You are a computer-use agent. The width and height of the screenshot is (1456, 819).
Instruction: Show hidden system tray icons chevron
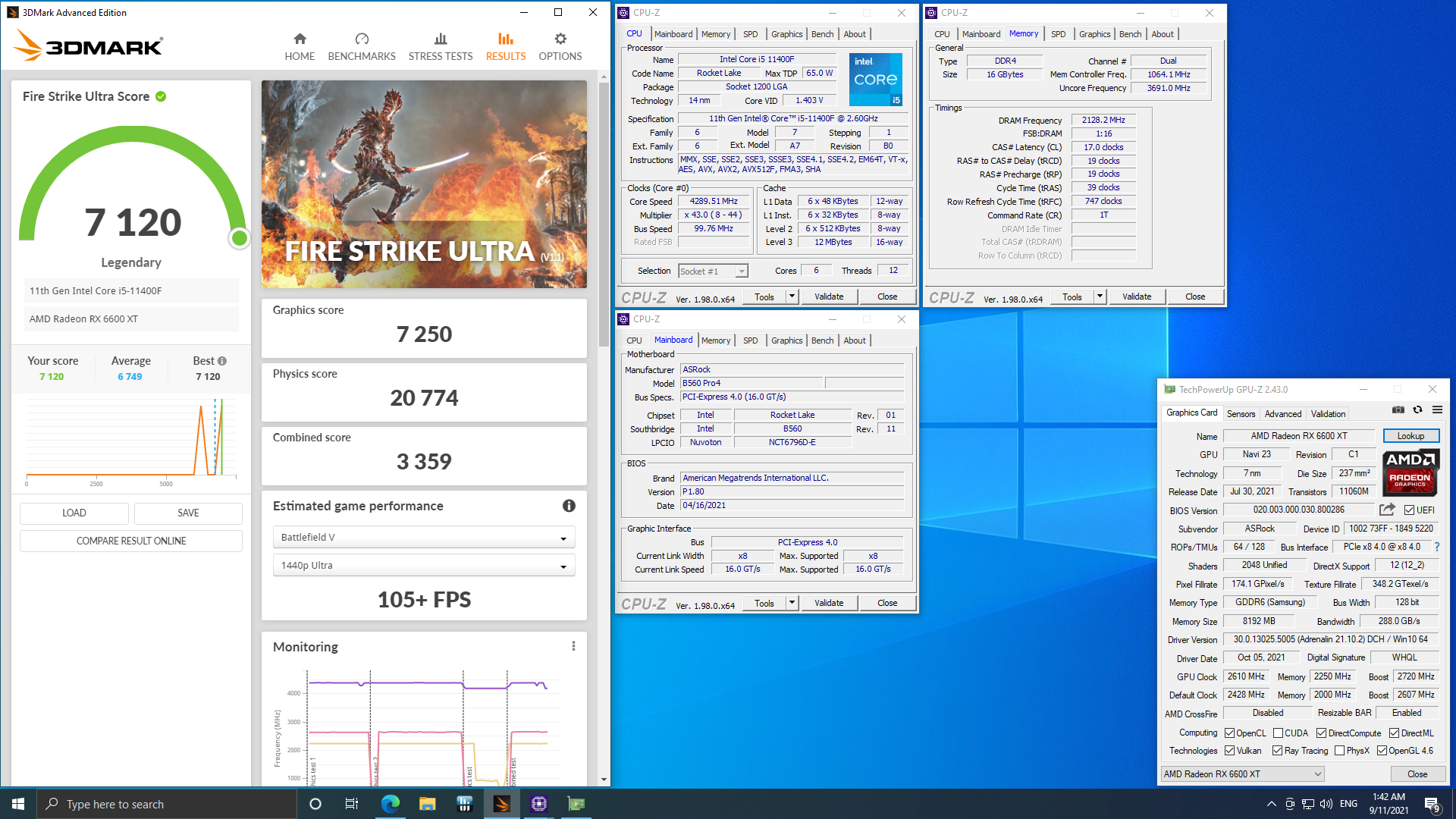click(1271, 804)
